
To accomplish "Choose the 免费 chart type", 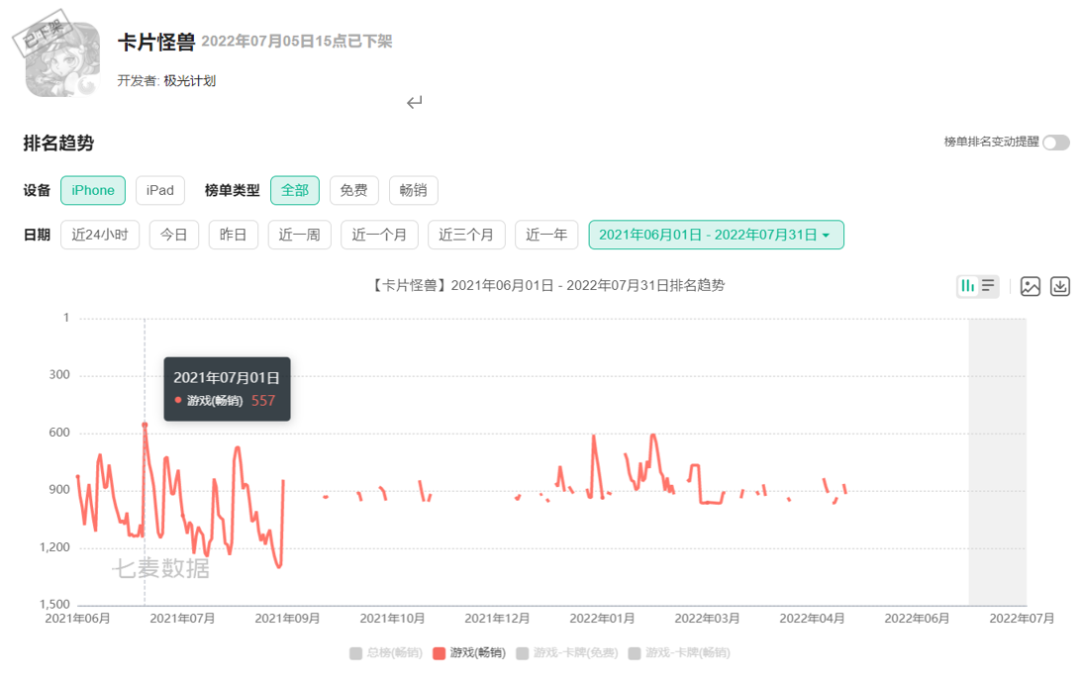I will coord(354,191).
